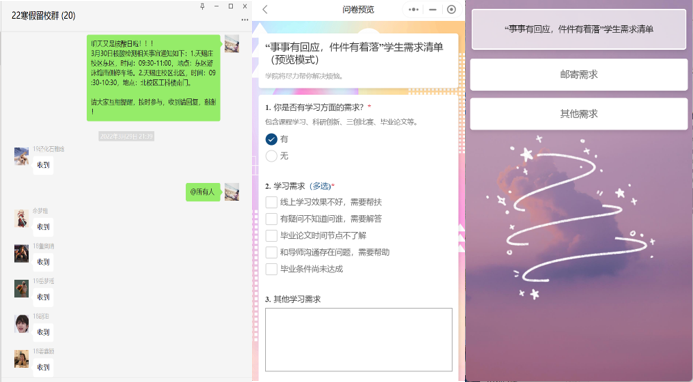Viewport: 693px width, 382px height.
Task: Open the anime girl avatar in chat
Action: click(x=21, y=218)
